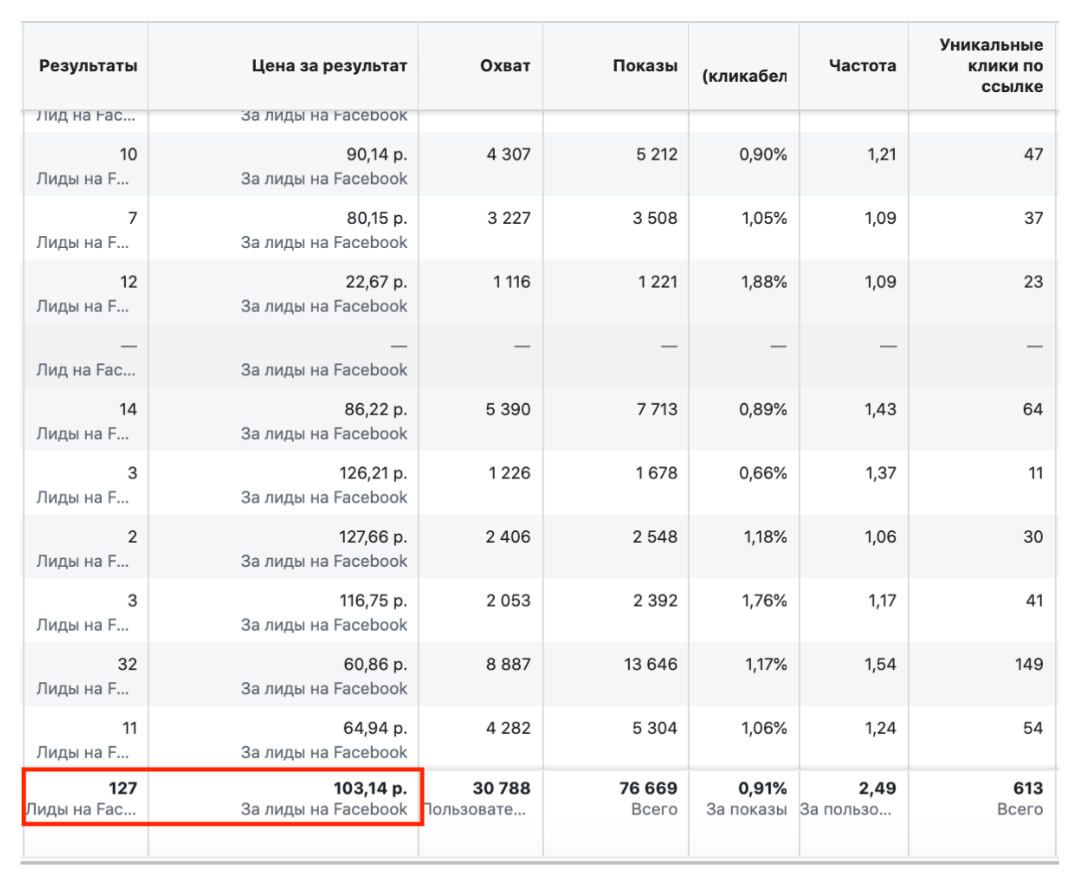Click the Уникальные клики по ссылке header
The height and width of the screenshot is (885, 1079).
coord(991,66)
